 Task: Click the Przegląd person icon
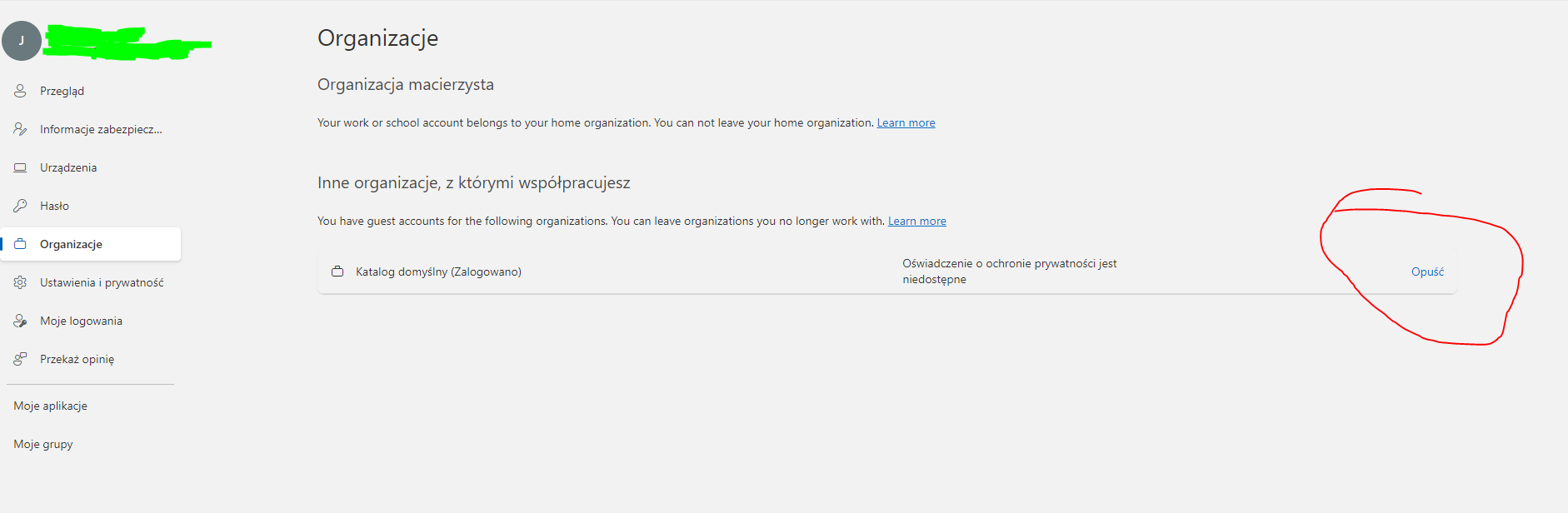click(x=20, y=91)
